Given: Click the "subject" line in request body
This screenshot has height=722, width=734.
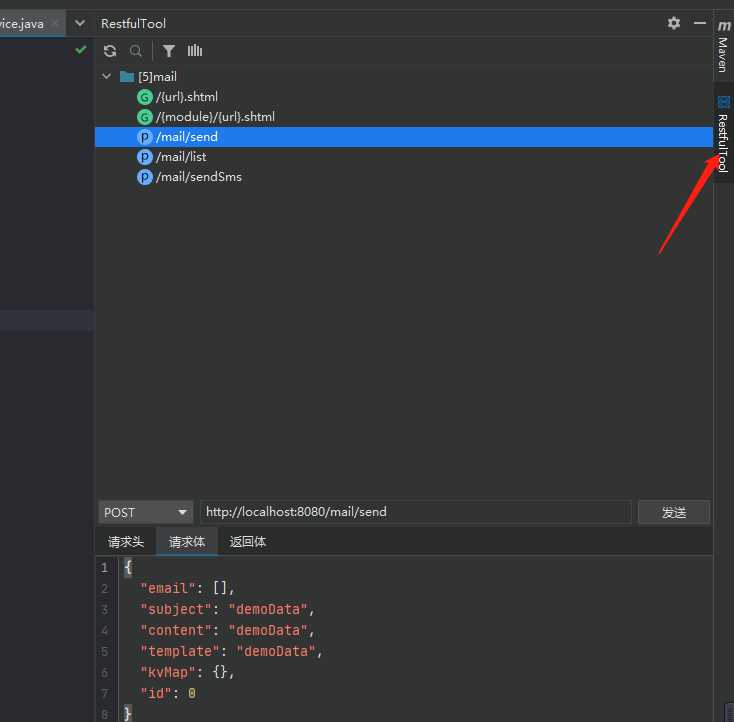Looking at the screenshot, I should pos(228,609).
